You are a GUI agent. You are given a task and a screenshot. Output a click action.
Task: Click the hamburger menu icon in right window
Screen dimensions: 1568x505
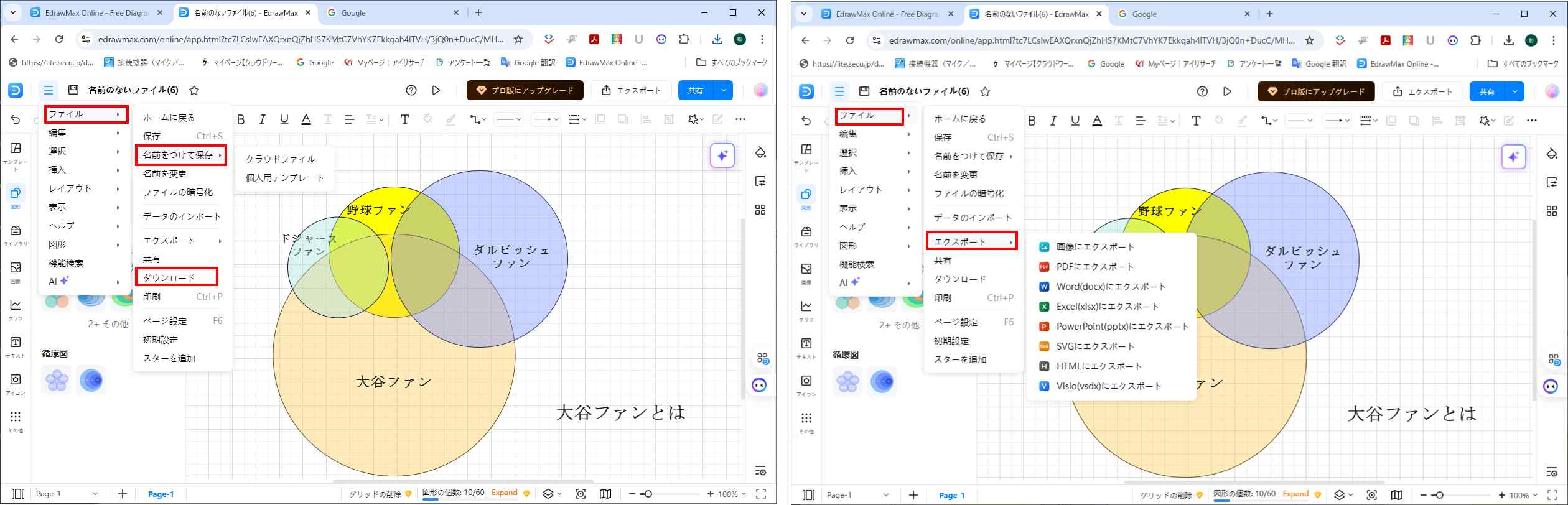pyautogui.click(x=839, y=91)
